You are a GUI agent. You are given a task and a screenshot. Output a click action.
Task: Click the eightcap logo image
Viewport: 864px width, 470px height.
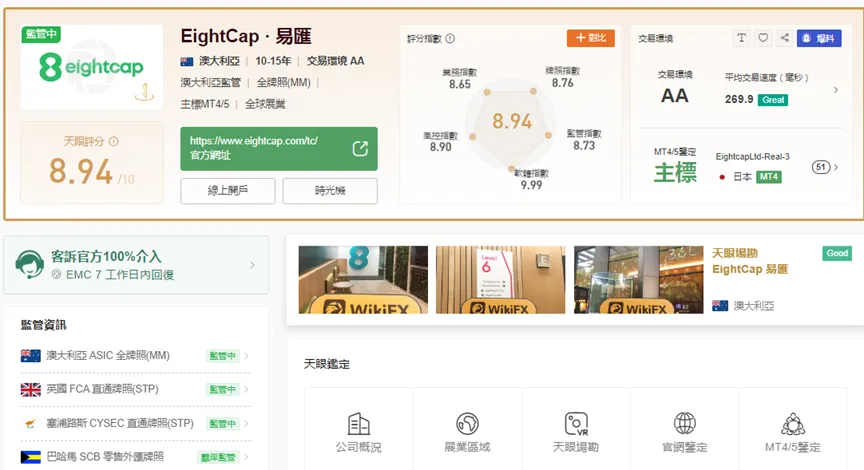pos(91,67)
